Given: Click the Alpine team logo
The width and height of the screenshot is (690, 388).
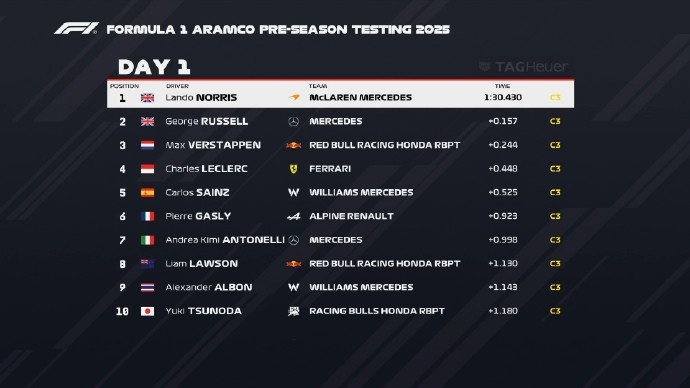Looking at the screenshot, I should [294, 216].
